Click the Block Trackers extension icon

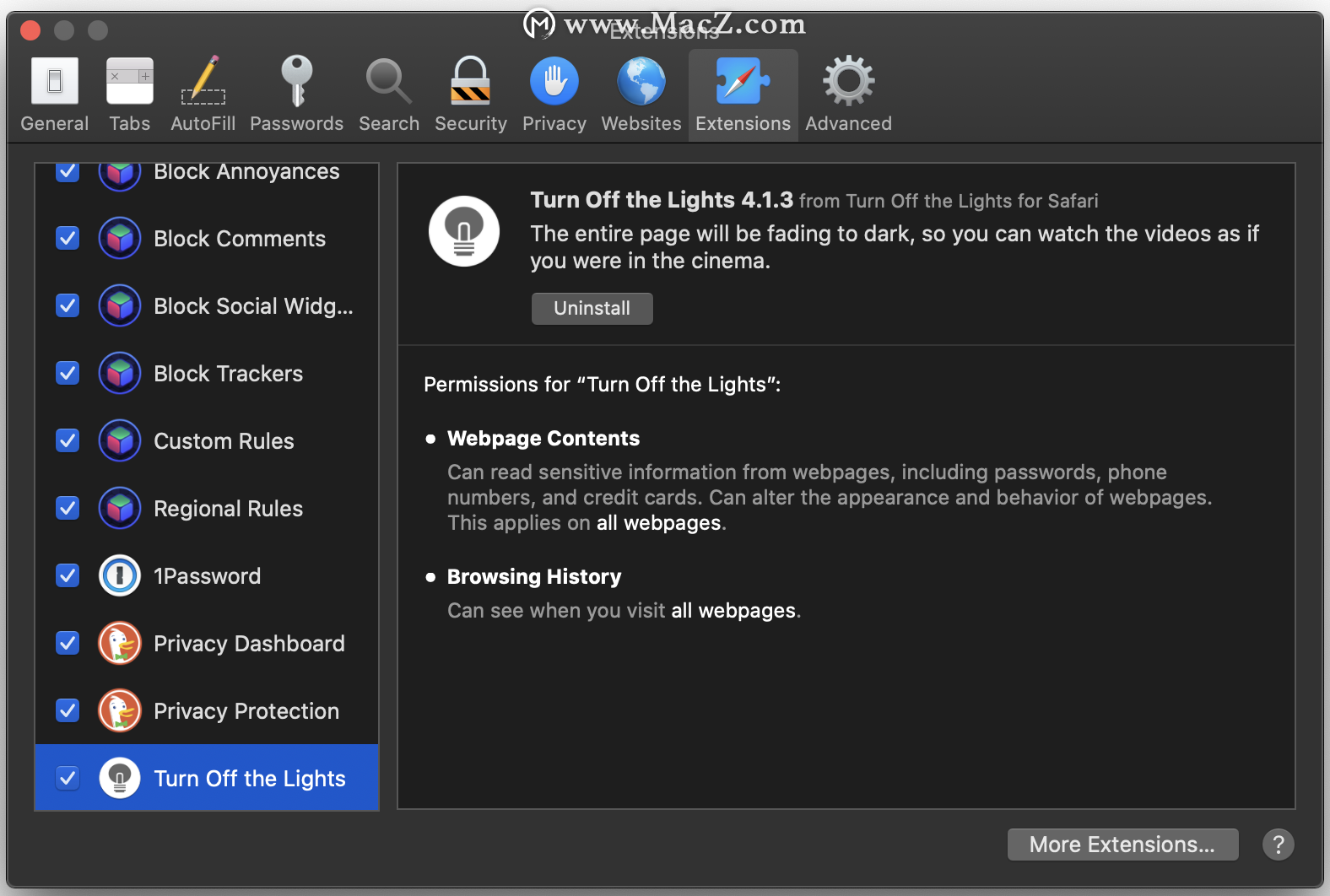120,374
